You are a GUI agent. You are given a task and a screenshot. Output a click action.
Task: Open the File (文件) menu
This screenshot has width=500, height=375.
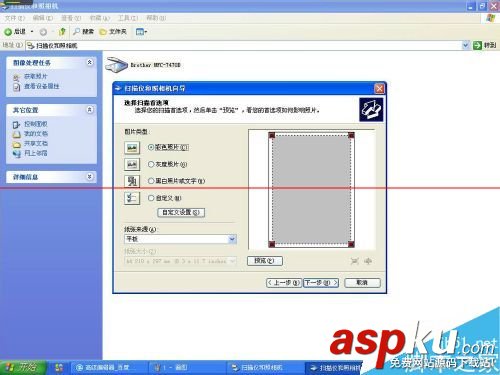(15, 18)
